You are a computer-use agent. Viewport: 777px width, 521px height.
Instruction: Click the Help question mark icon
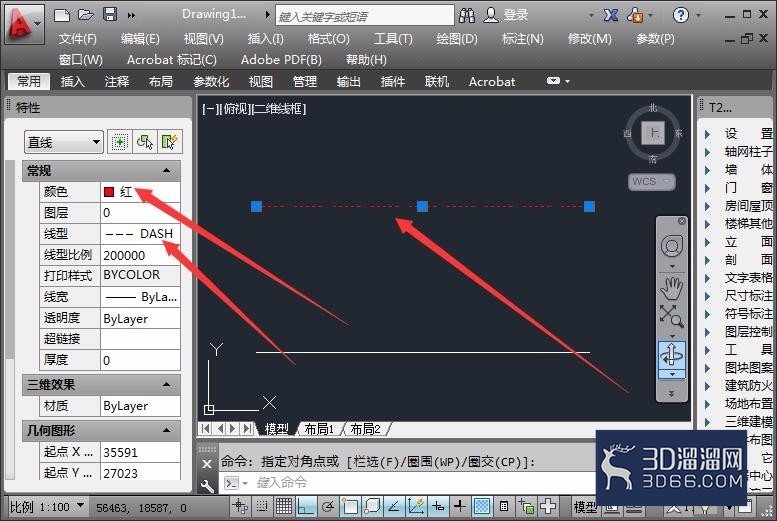pos(681,15)
